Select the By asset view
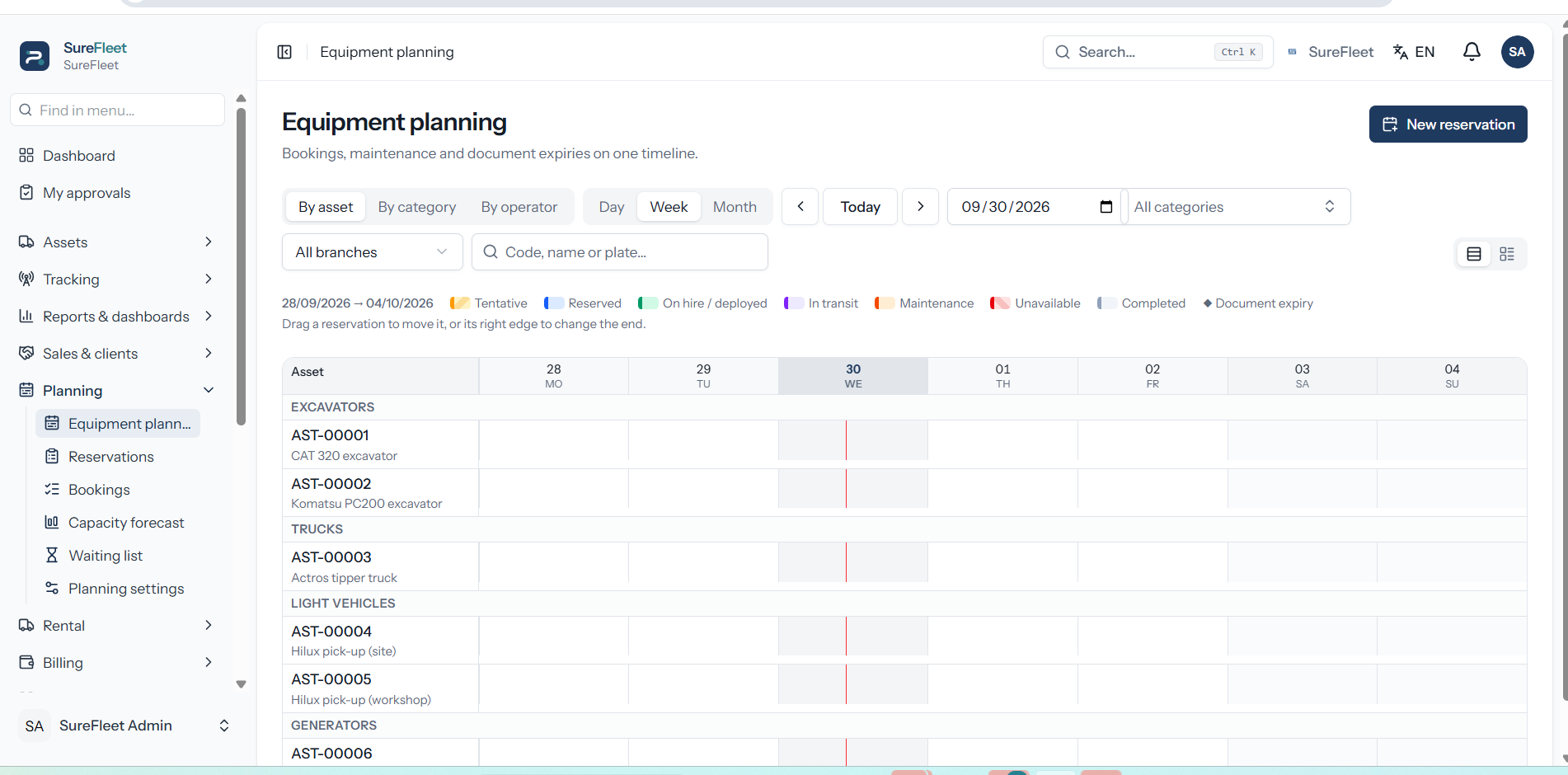This screenshot has width=1568, height=775. tap(326, 207)
